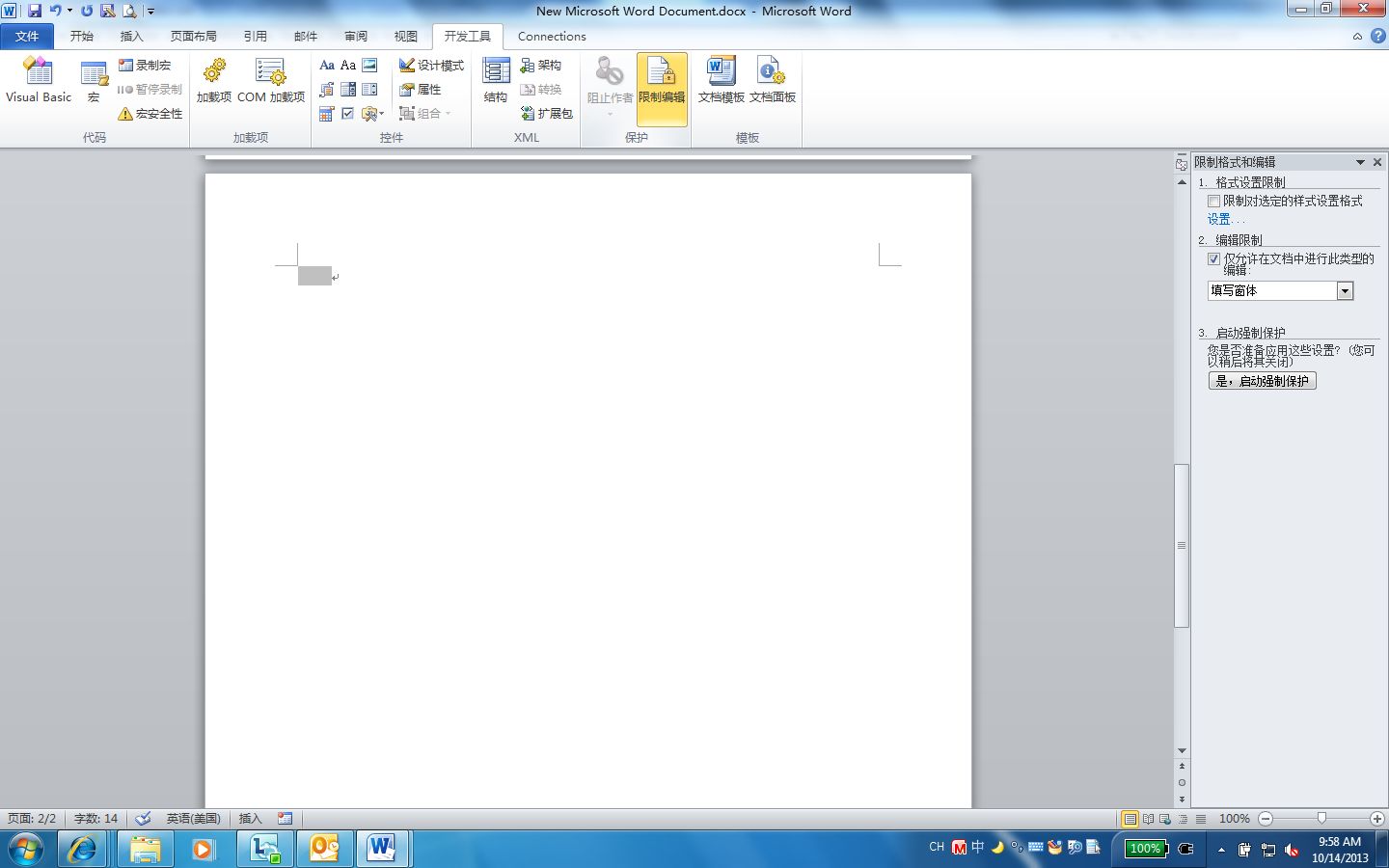Select the 文档模板 command
The image size is (1389, 868).
(x=720, y=81)
